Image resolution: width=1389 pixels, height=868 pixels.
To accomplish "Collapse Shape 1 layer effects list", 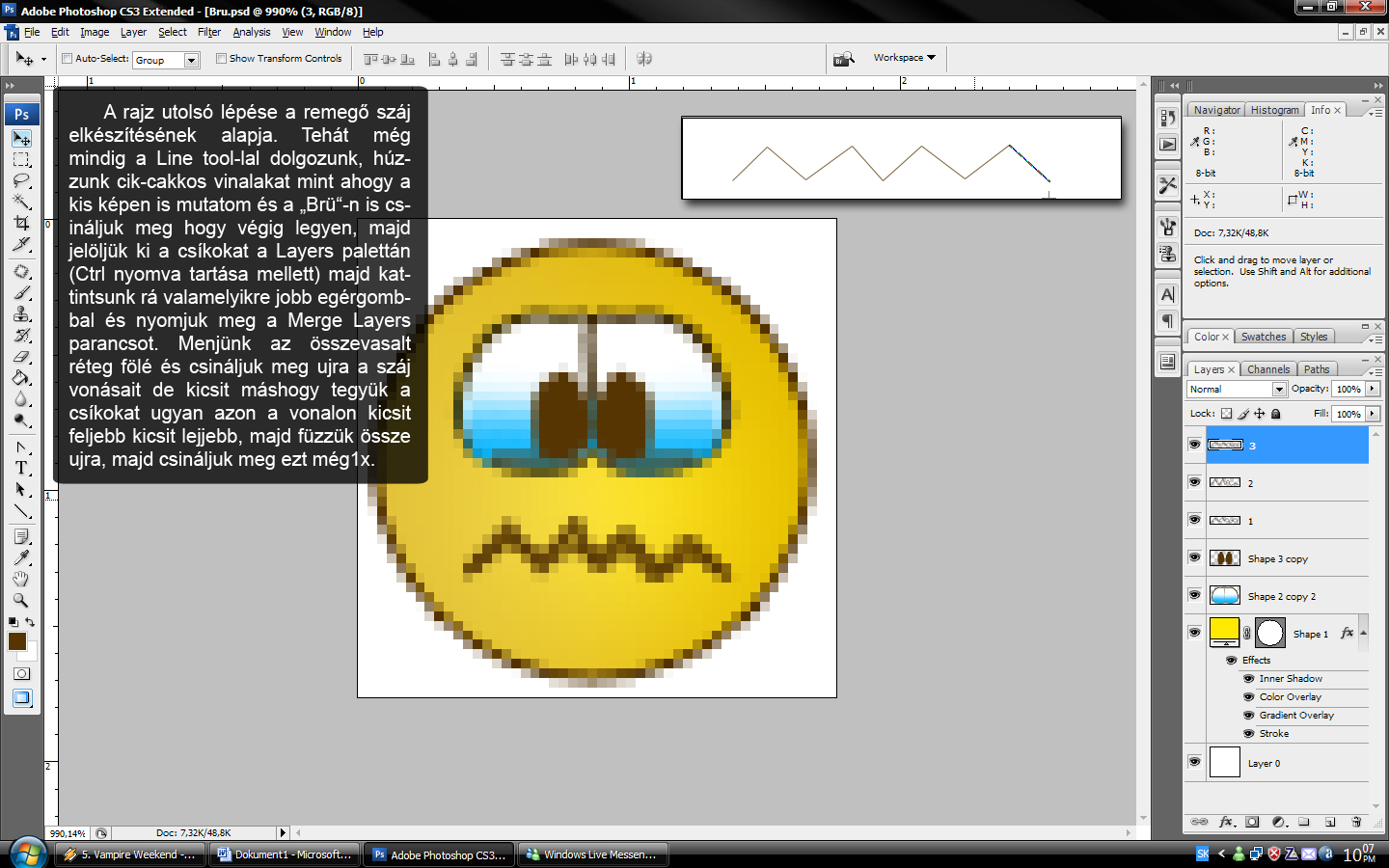I will [x=1363, y=633].
